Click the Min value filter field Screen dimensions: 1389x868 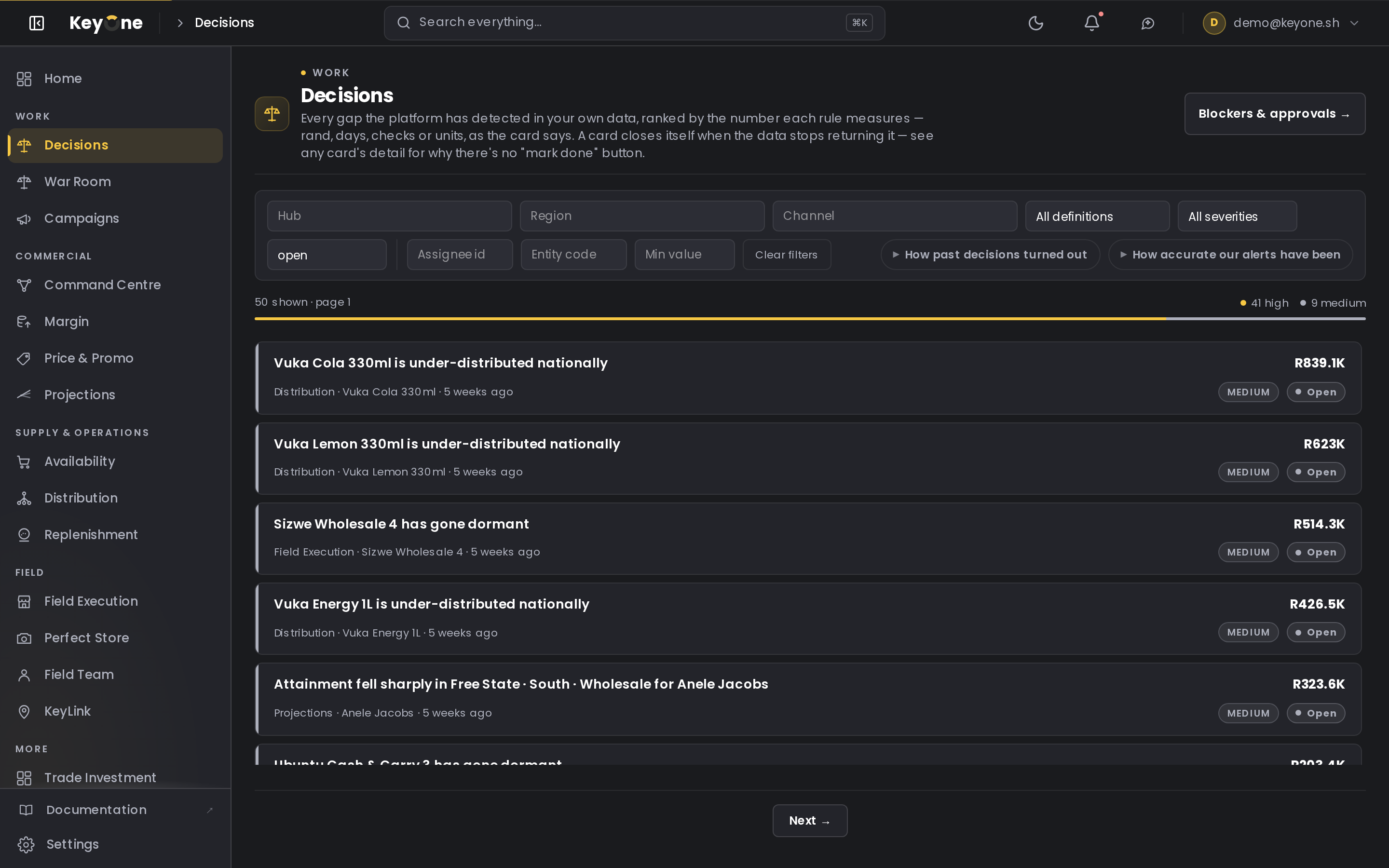pyautogui.click(x=684, y=255)
